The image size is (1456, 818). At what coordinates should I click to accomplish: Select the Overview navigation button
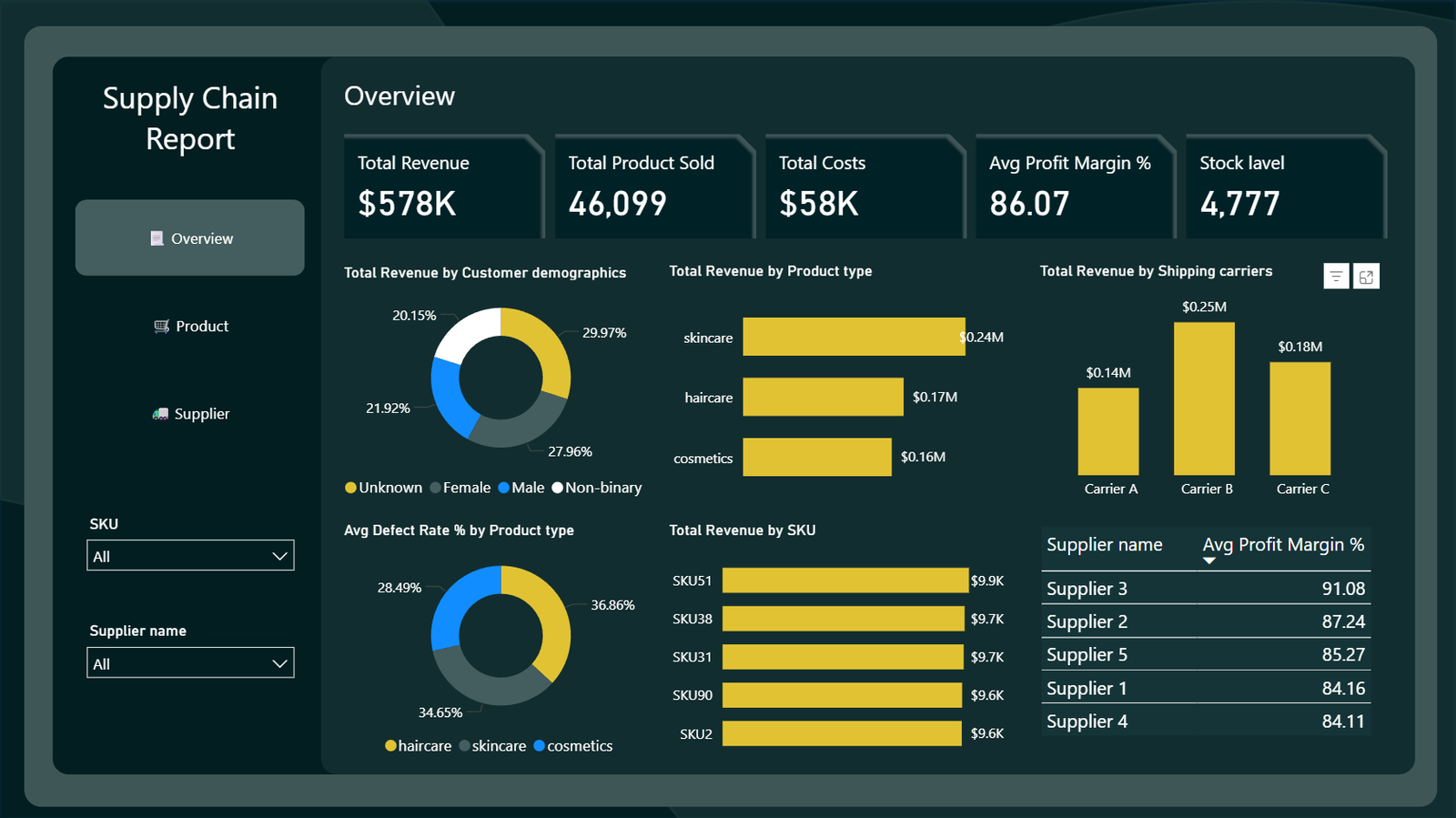(x=190, y=238)
